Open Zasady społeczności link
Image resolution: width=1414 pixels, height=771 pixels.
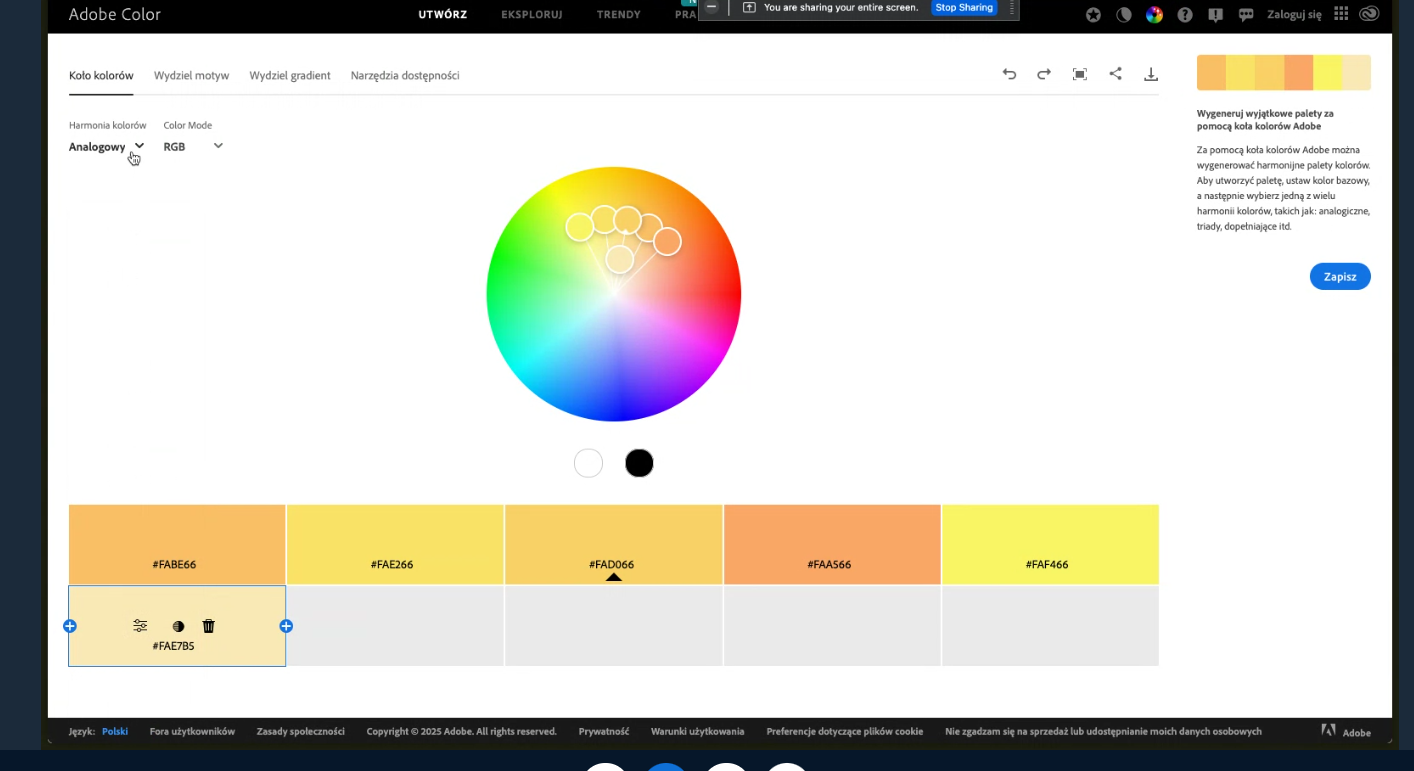tap(301, 731)
